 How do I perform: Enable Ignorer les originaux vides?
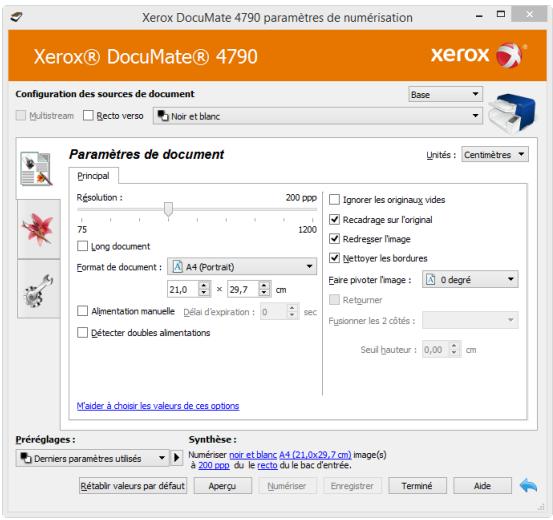334,200
